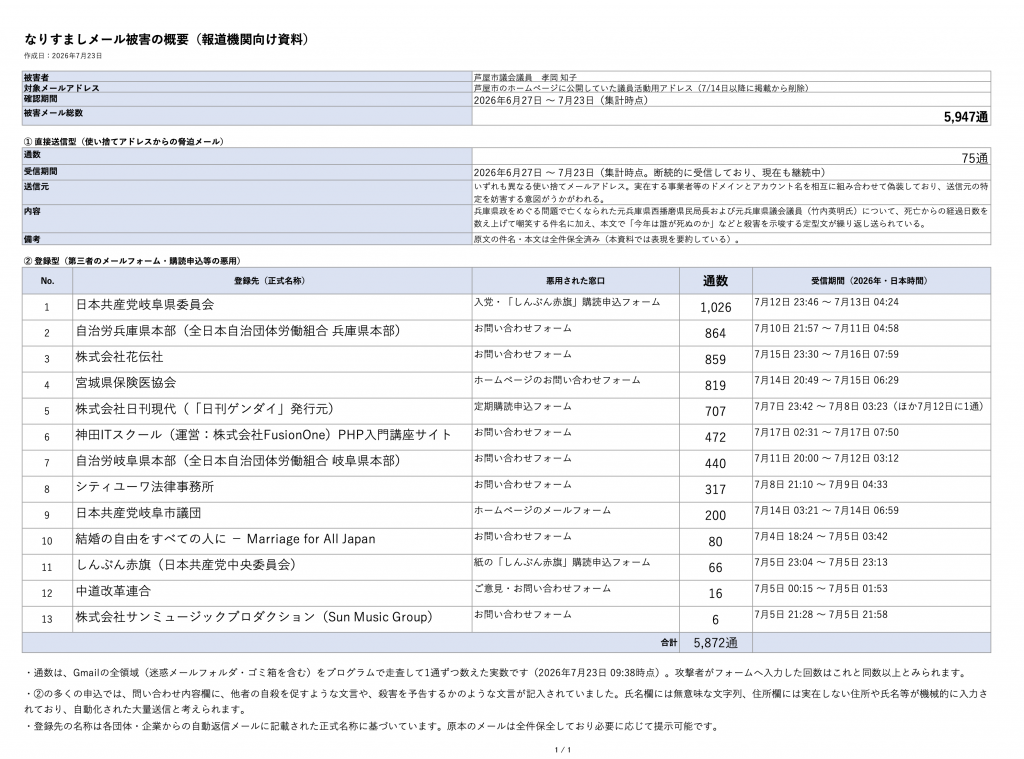The image size is (1024, 759).
Task: Click the 確認期間 value 2026年6月27日 〜 7月23日（集計時点）
Action: point(561,101)
